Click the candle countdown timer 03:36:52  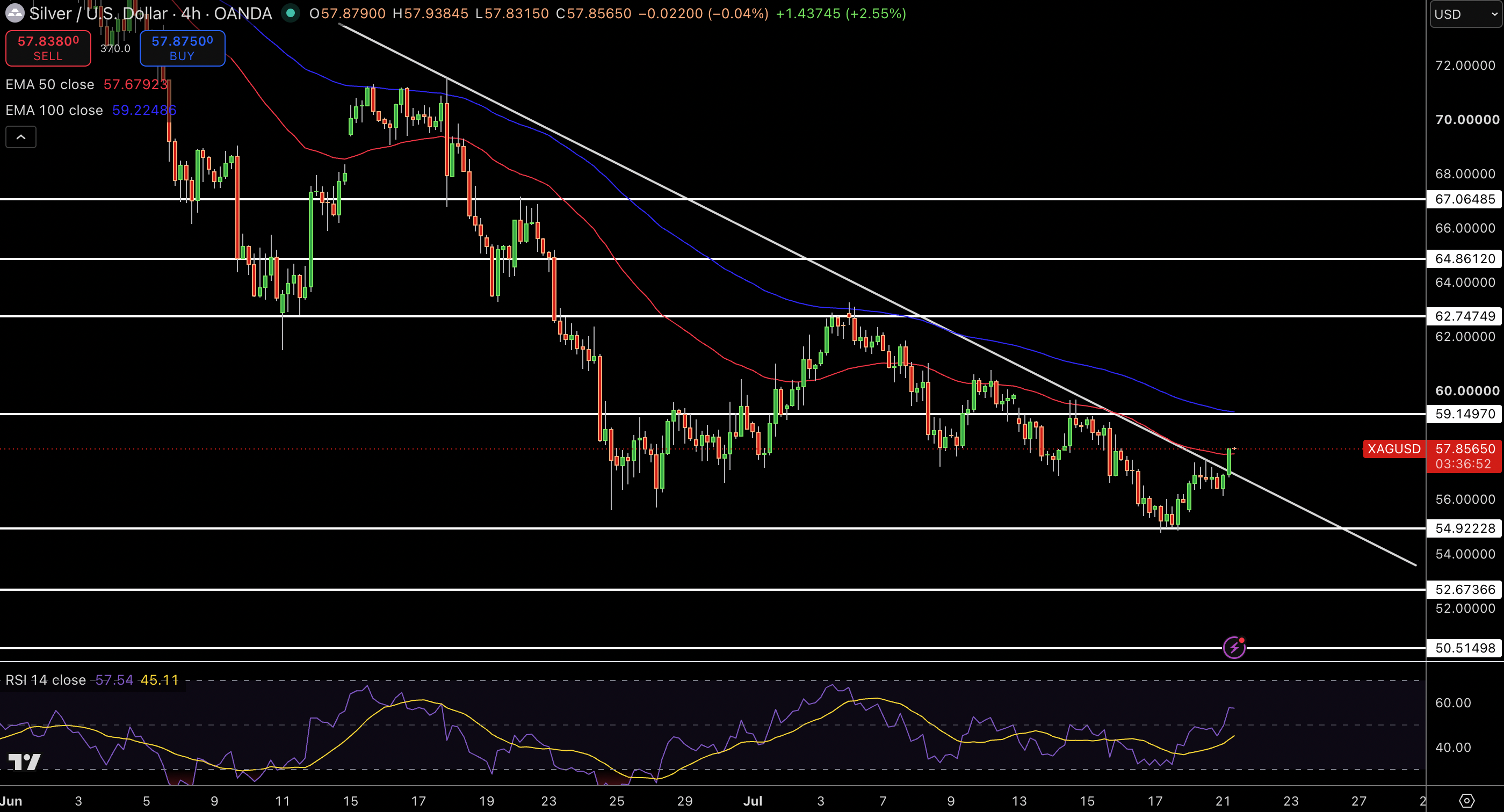(1463, 464)
